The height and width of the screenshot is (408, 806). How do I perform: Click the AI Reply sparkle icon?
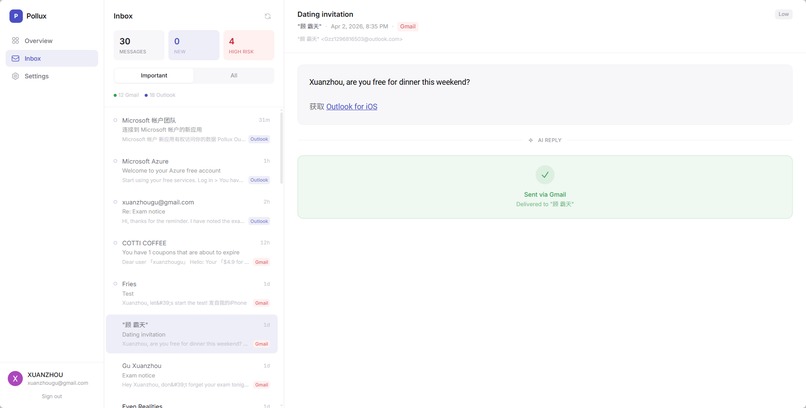[530, 140]
